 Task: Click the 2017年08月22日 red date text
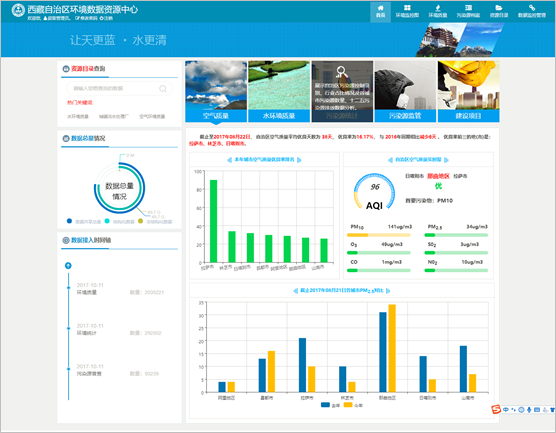(232, 137)
